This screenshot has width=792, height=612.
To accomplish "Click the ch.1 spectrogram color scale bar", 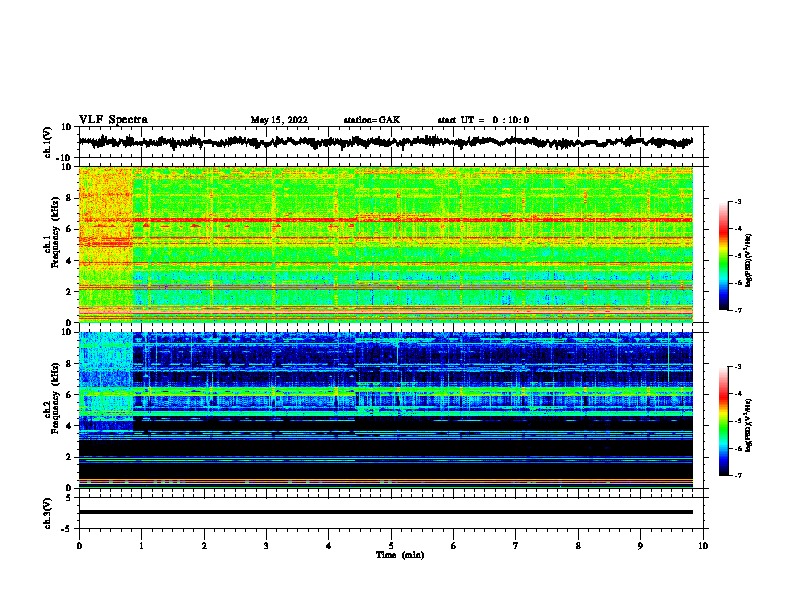I will click(723, 256).
